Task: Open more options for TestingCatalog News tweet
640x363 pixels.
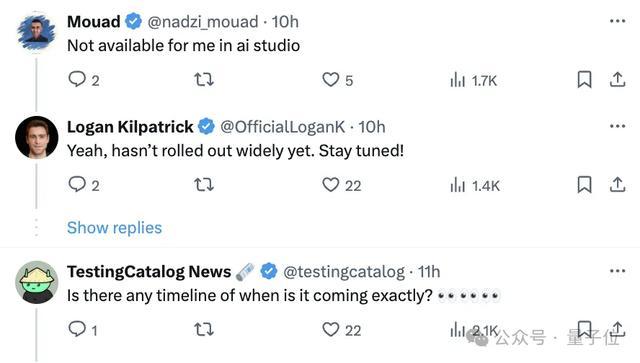Action: [x=618, y=271]
